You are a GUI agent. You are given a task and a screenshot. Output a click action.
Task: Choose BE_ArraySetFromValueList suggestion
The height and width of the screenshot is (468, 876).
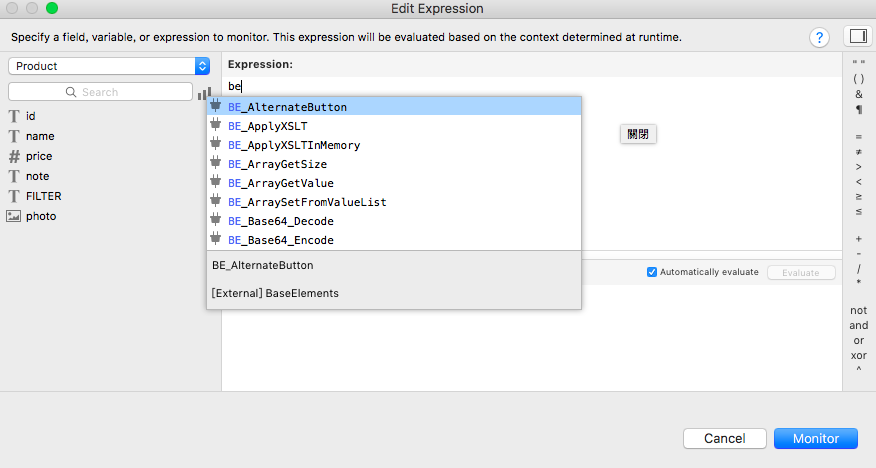coord(394,202)
